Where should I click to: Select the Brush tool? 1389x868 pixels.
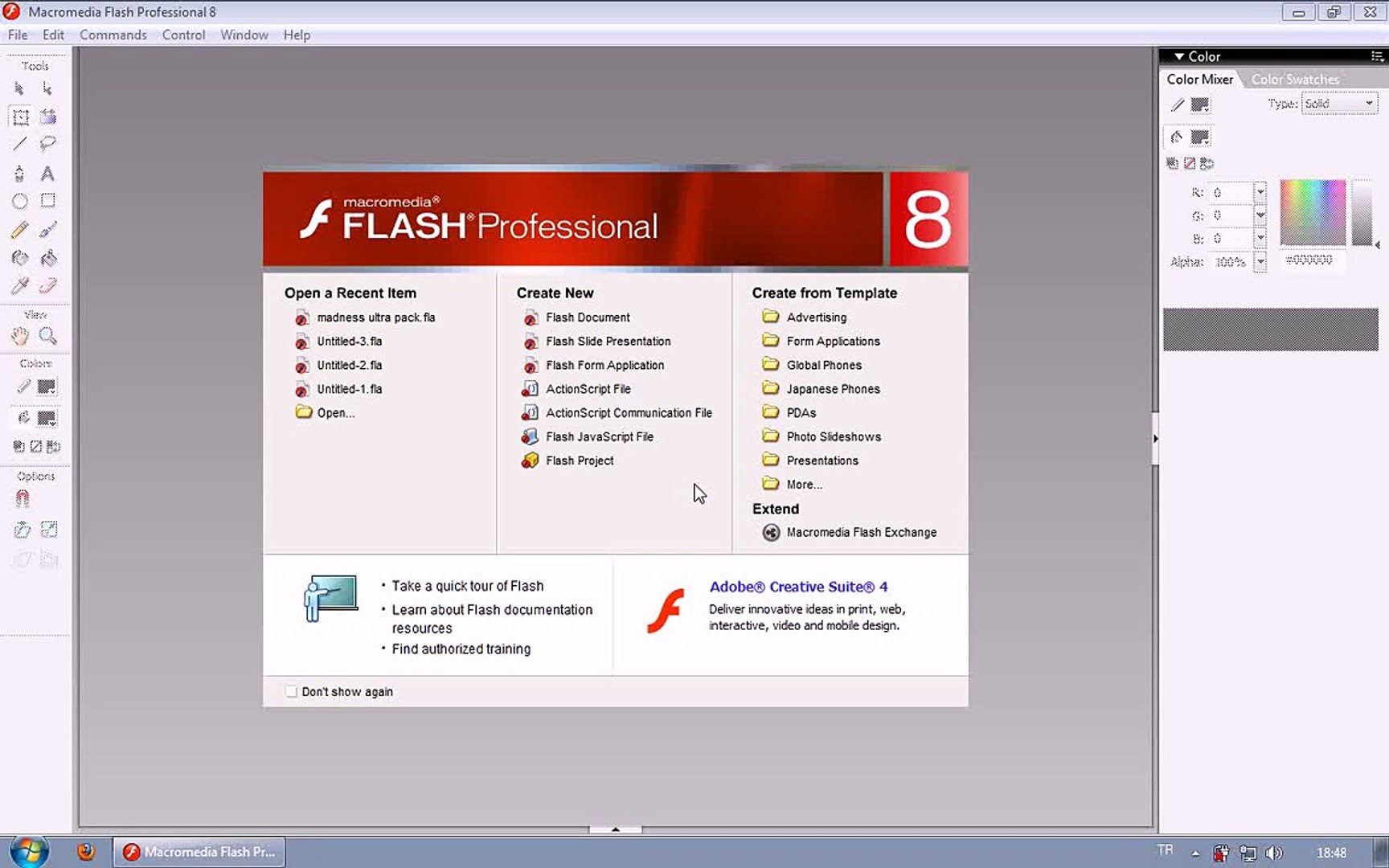[x=48, y=230]
